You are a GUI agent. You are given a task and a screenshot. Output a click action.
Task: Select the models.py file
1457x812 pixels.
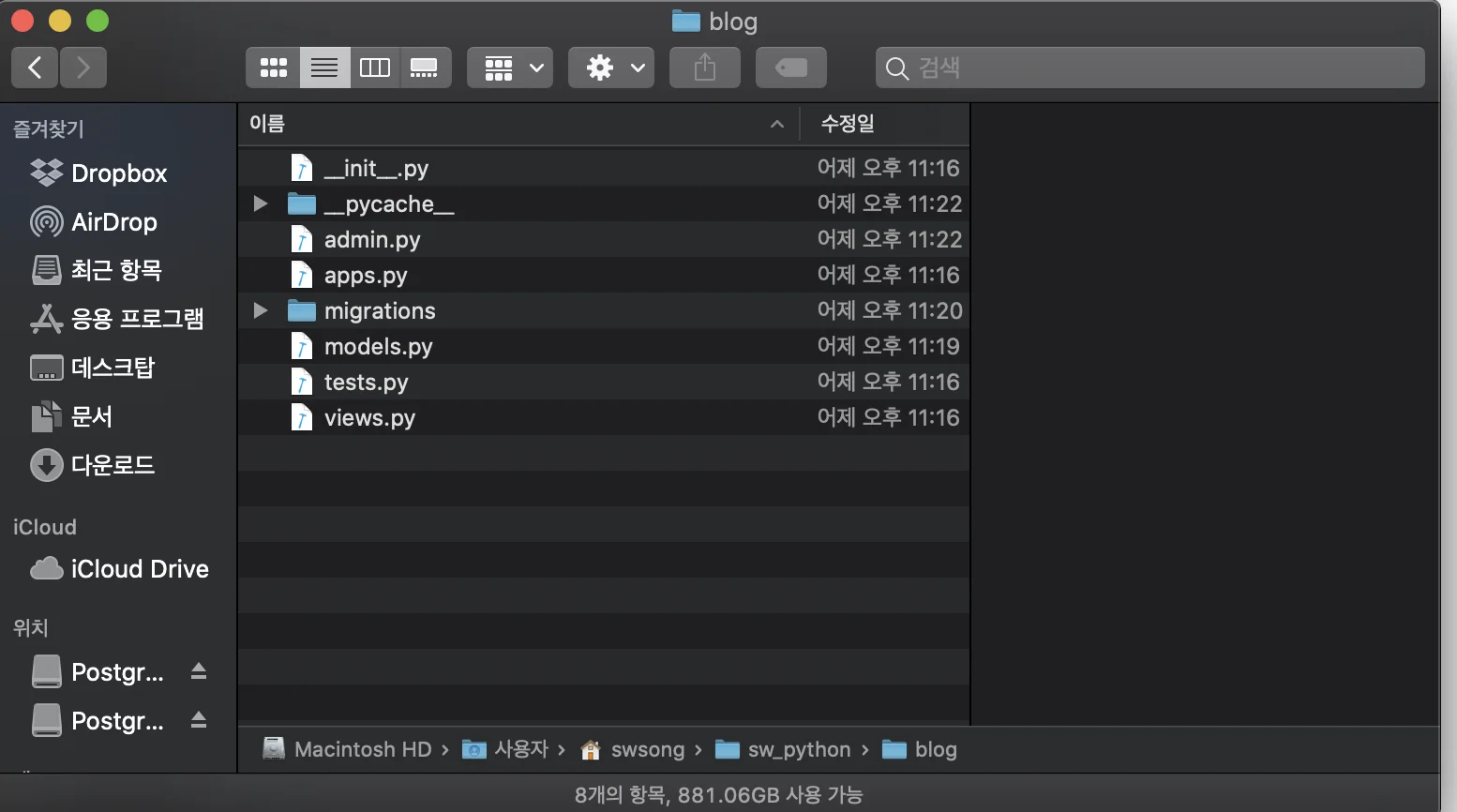coord(378,347)
